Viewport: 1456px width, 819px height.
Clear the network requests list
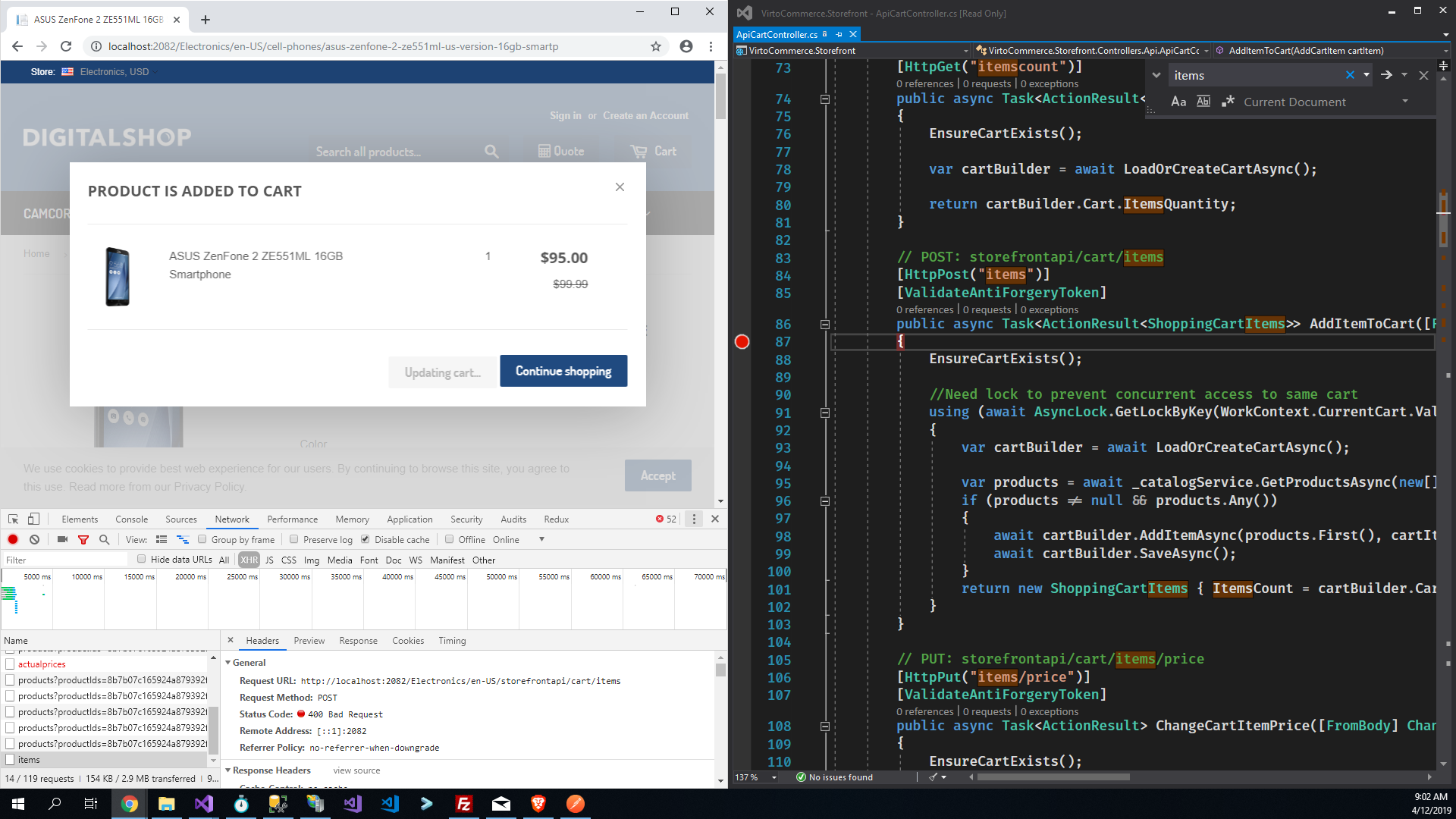click(x=34, y=539)
